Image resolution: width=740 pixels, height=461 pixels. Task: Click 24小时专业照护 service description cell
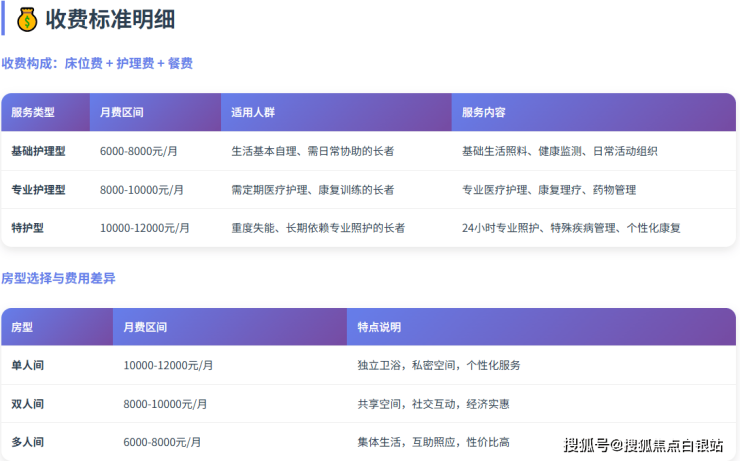[571, 228]
